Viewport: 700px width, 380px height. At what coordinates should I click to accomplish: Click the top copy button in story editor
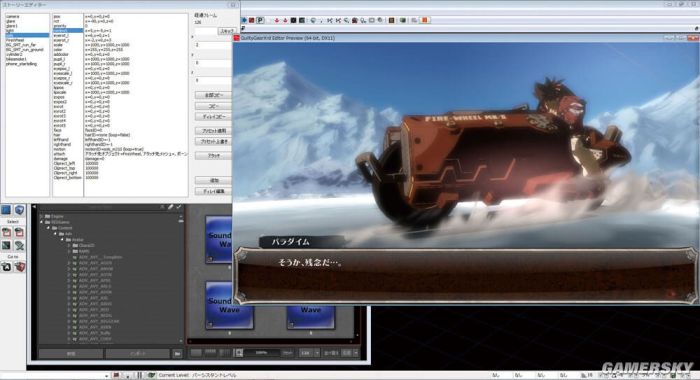coord(213,95)
